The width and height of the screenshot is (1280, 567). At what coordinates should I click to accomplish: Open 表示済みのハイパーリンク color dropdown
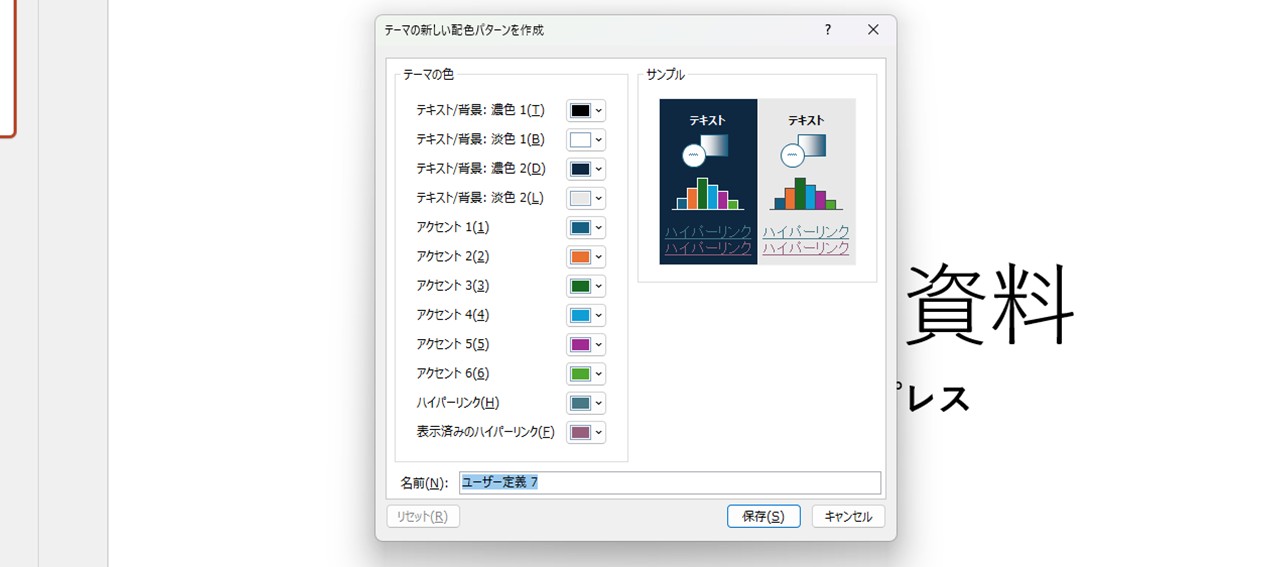click(586, 432)
